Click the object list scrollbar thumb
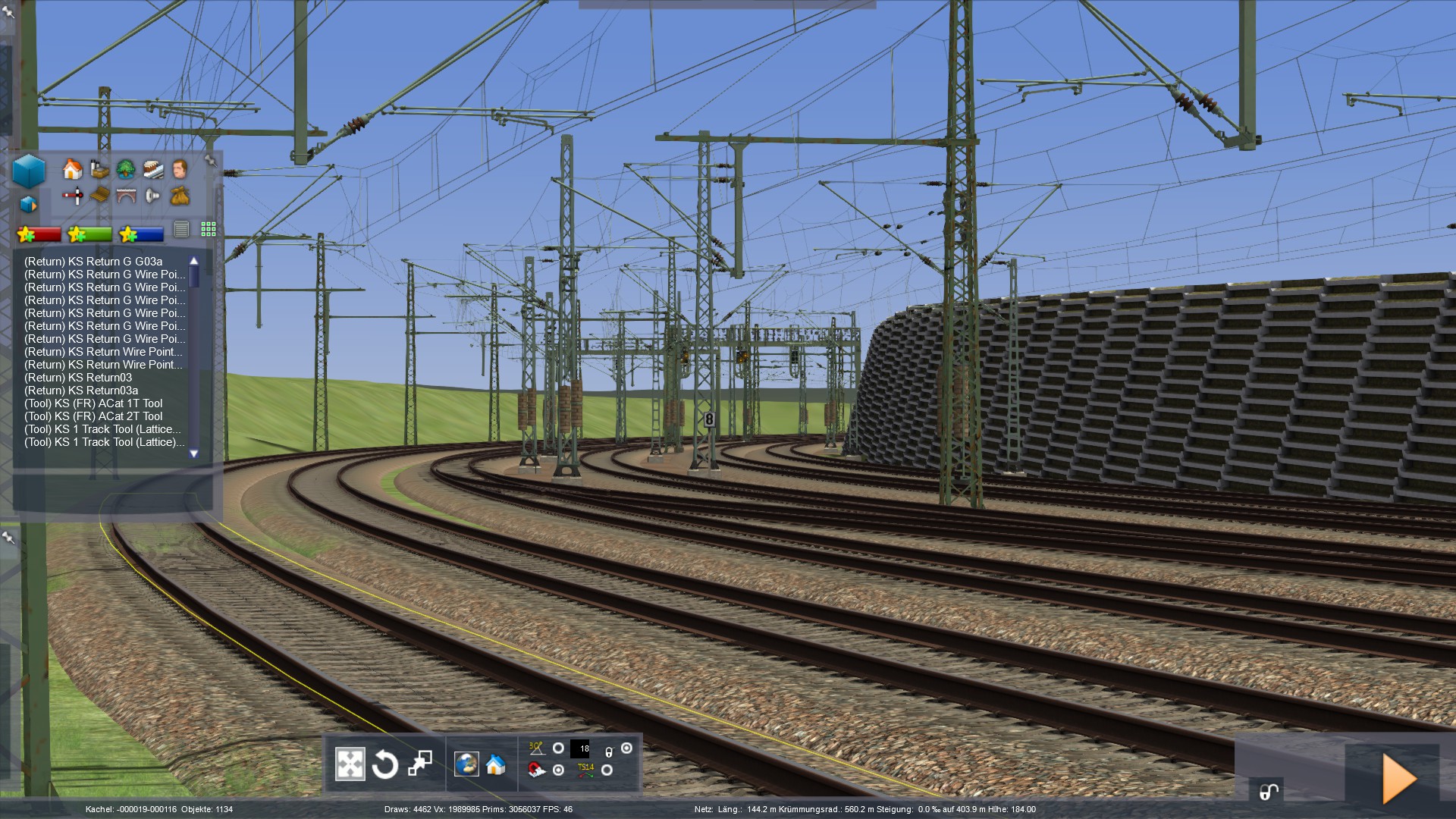The height and width of the screenshot is (819, 1456). tap(193, 277)
